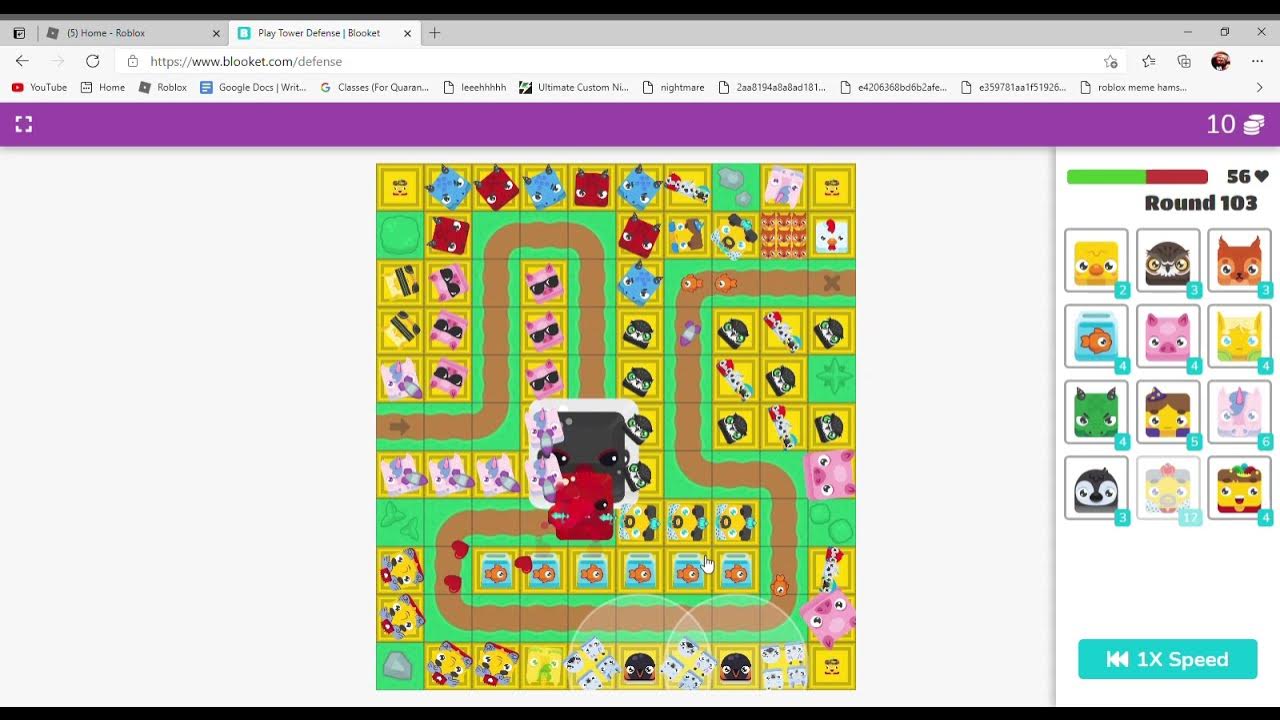Open the browser profile avatar
Screen dimensions: 1280x720
point(1220,61)
